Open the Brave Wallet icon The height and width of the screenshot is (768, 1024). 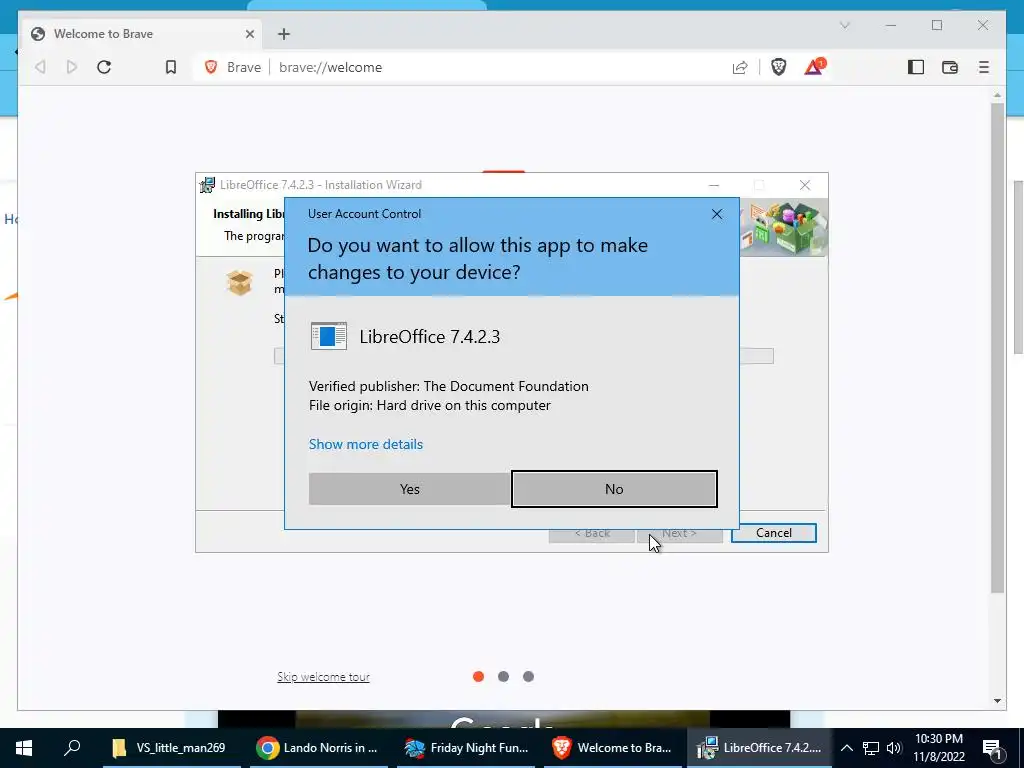pos(950,67)
